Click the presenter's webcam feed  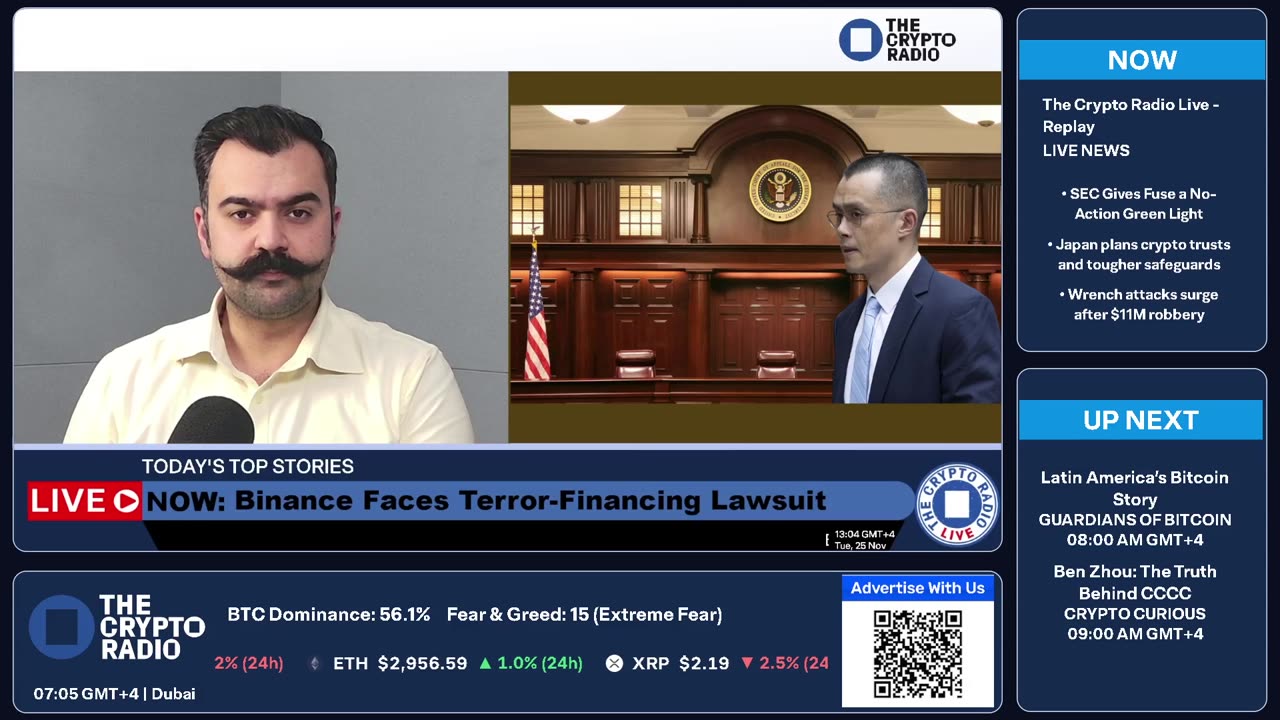point(261,257)
